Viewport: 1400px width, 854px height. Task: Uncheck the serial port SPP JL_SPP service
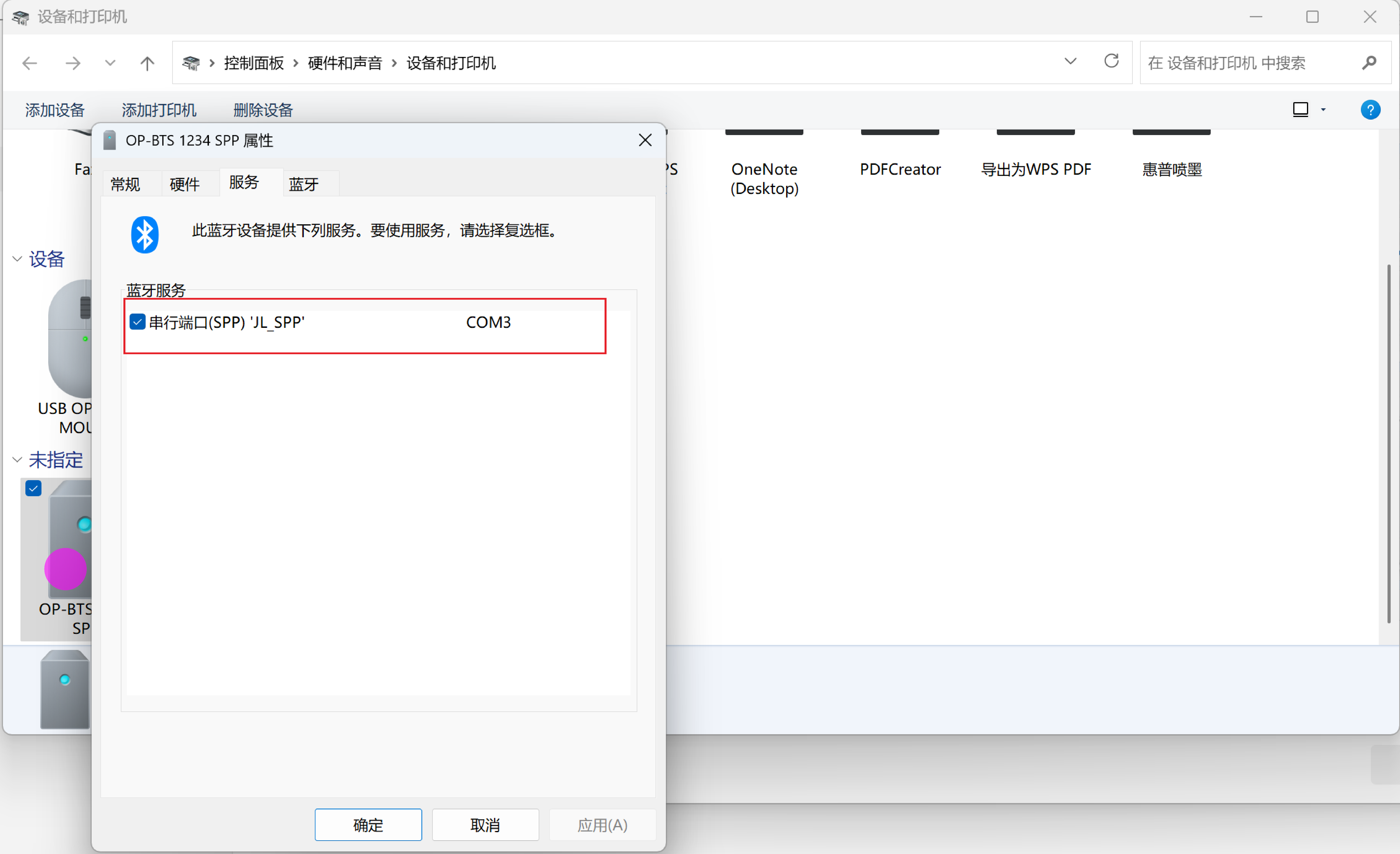pyautogui.click(x=137, y=322)
